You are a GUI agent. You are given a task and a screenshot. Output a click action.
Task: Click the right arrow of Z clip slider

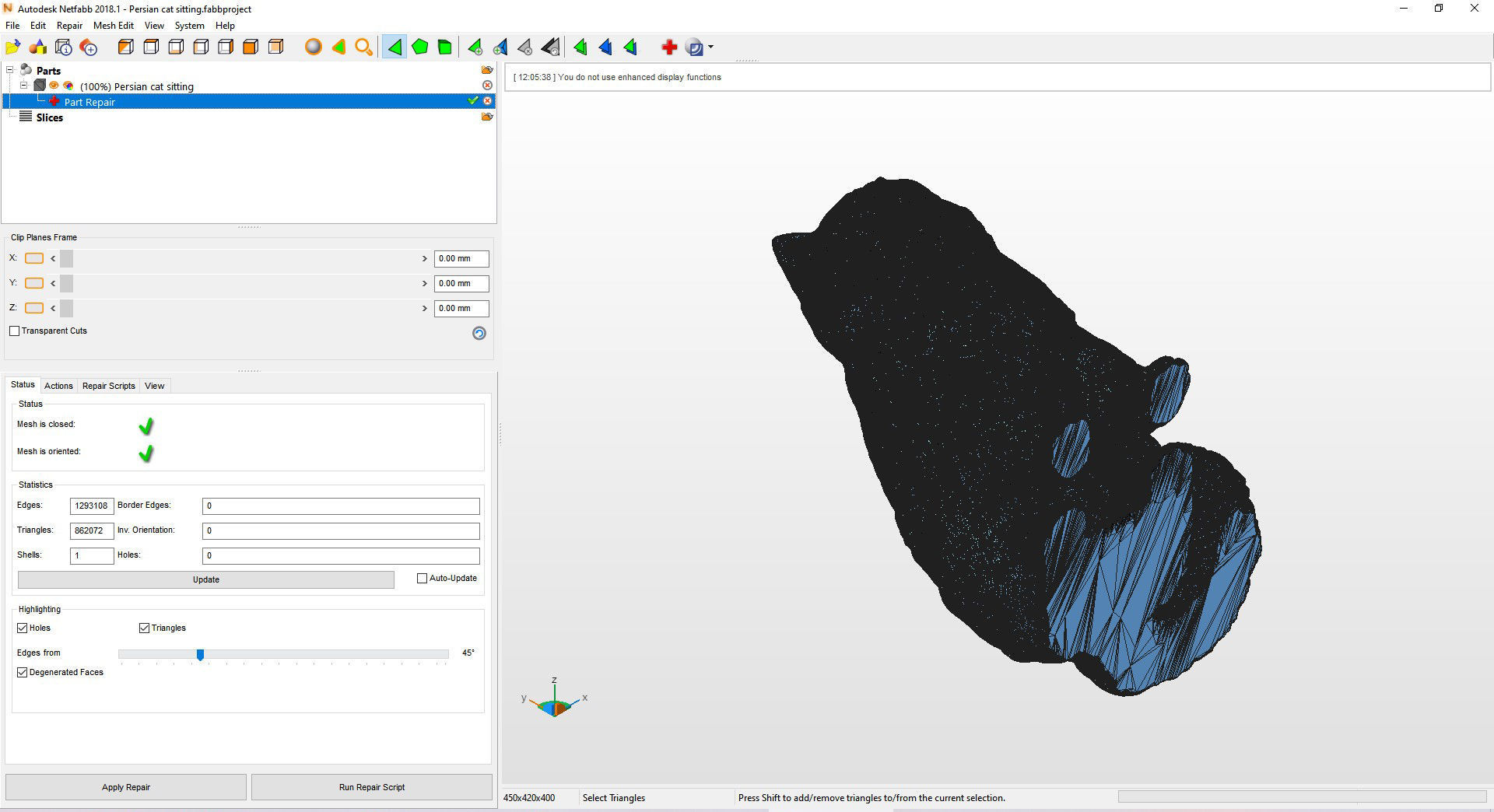425,308
